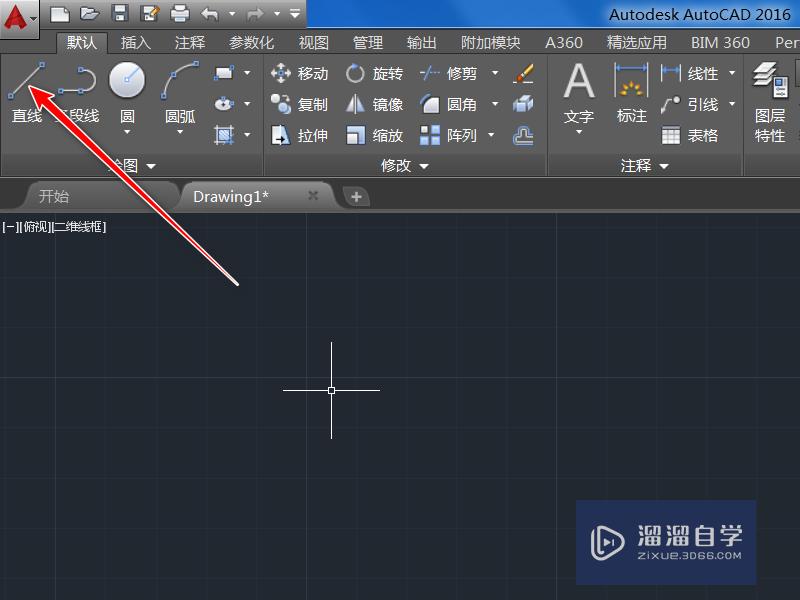
Task: Open the Layer Properties (图层特性) panel
Action: 770,95
